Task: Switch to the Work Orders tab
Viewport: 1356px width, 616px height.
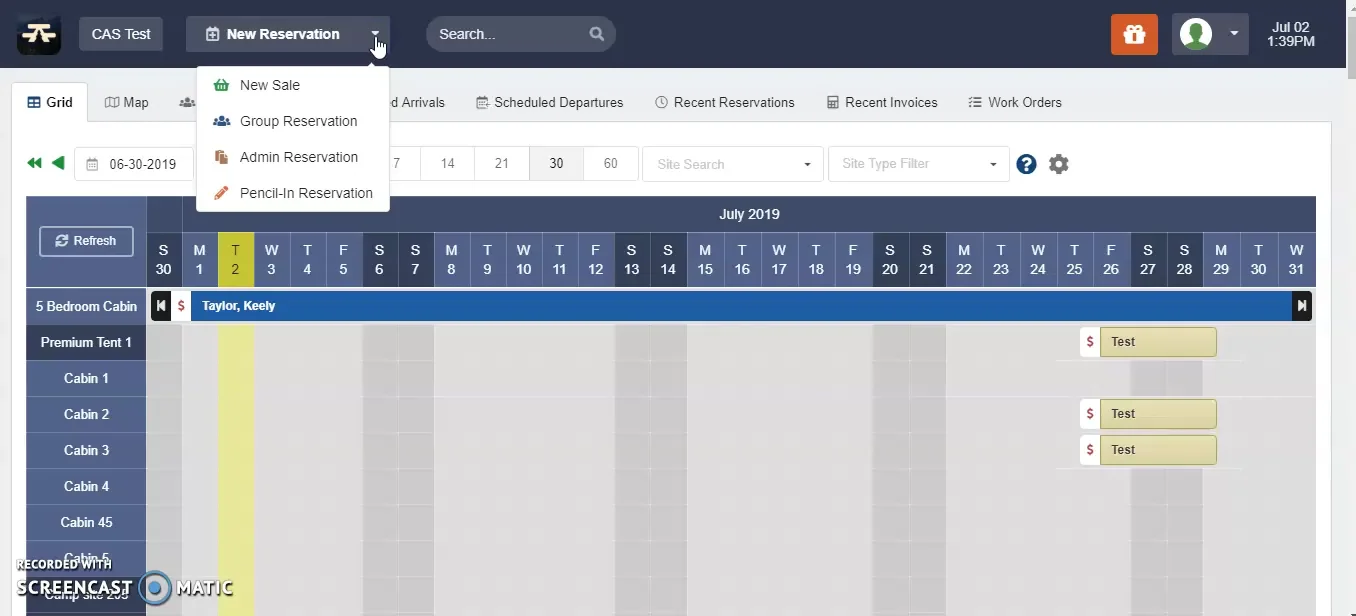Action: coord(1015,102)
